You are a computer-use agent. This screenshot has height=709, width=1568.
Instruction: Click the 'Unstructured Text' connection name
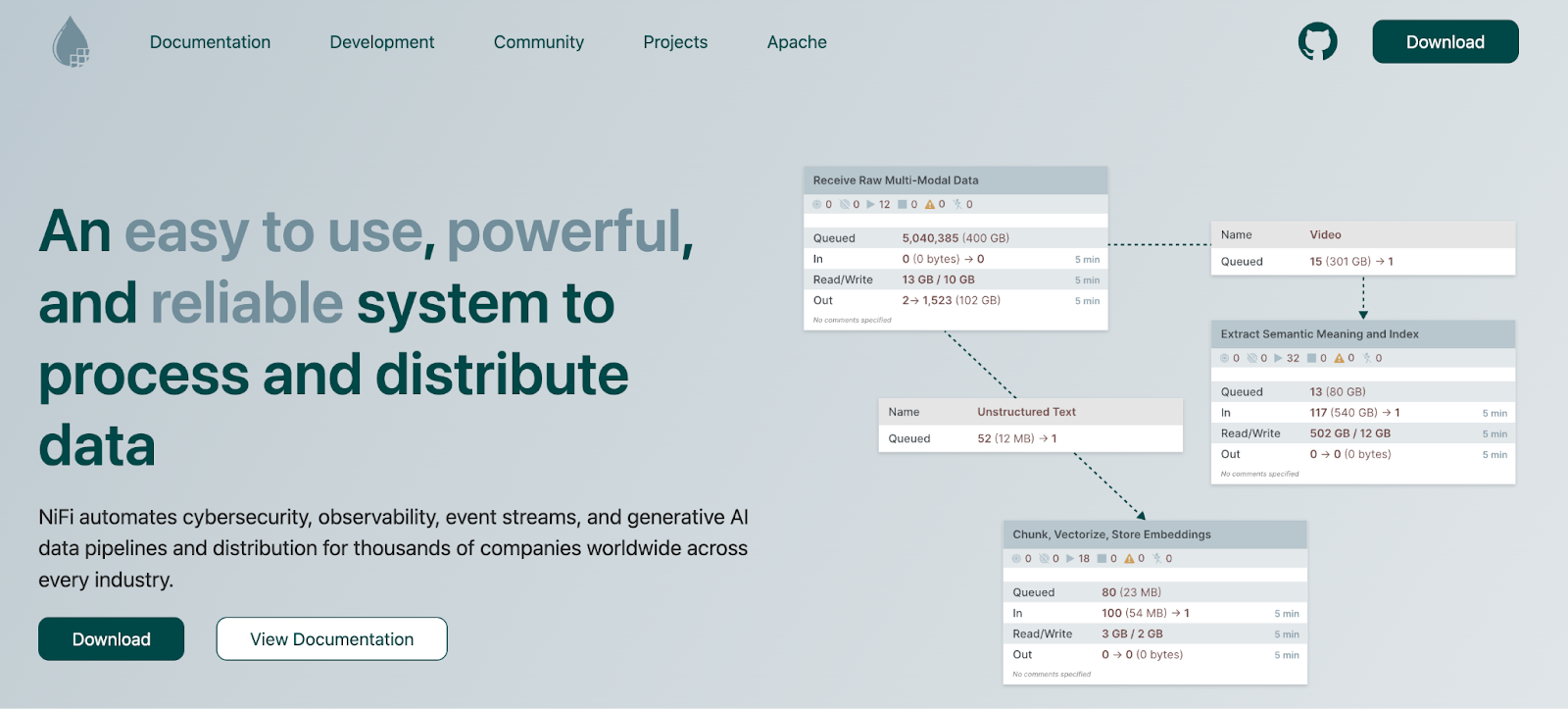point(1026,412)
